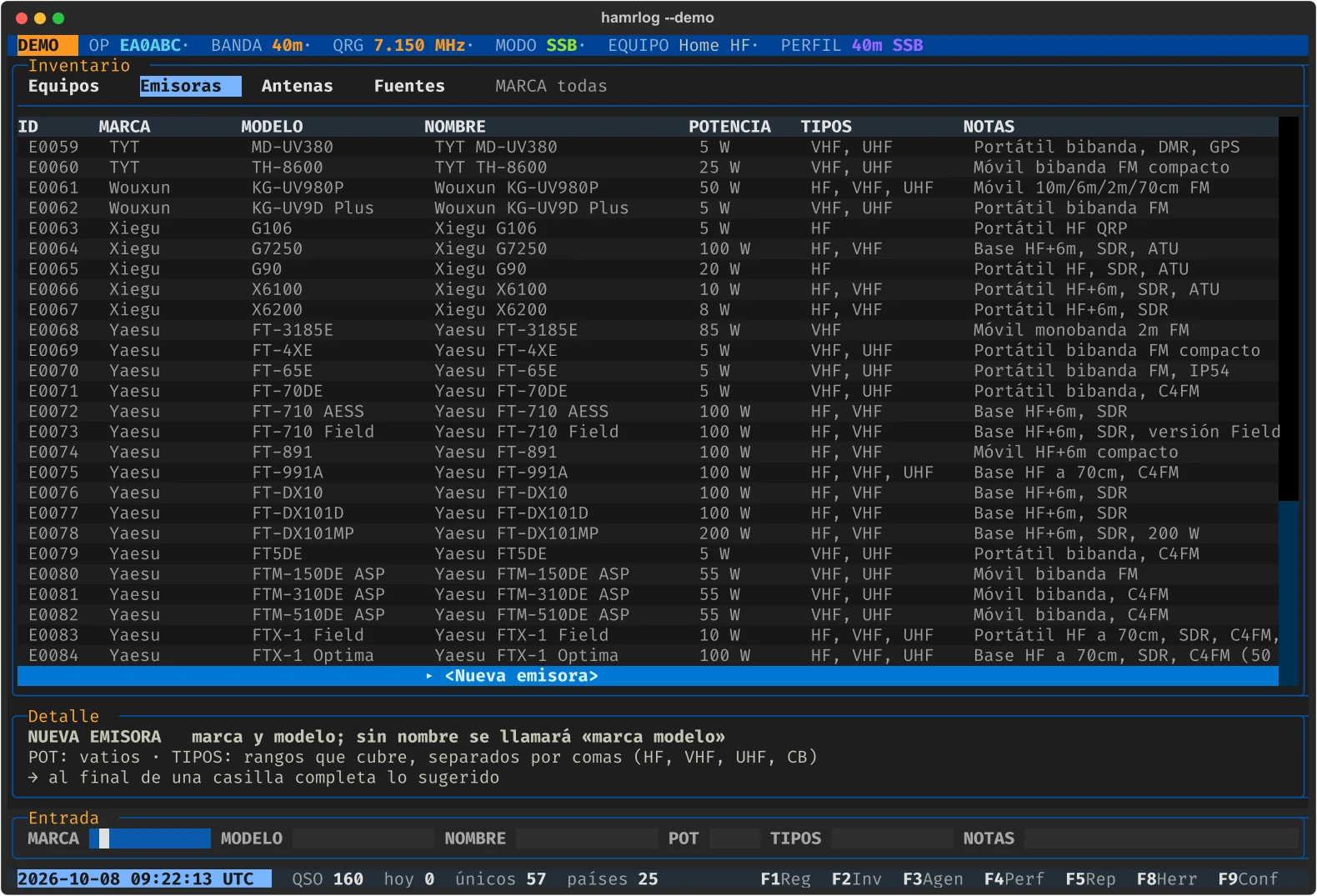1317x896 pixels.
Task: Open F9 Conf in footer
Action: 1248,879
